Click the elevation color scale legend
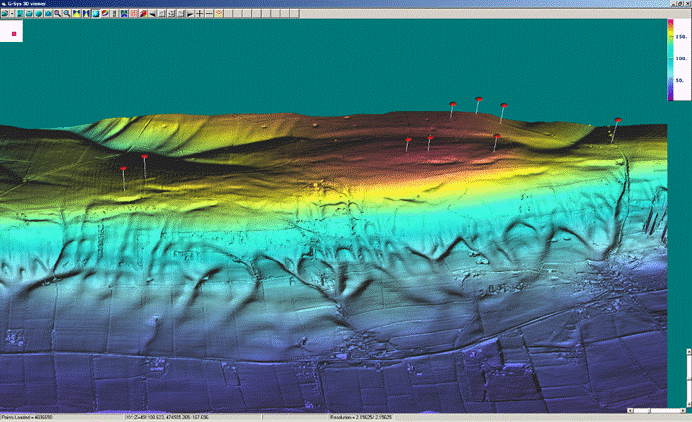 click(x=671, y=60)
